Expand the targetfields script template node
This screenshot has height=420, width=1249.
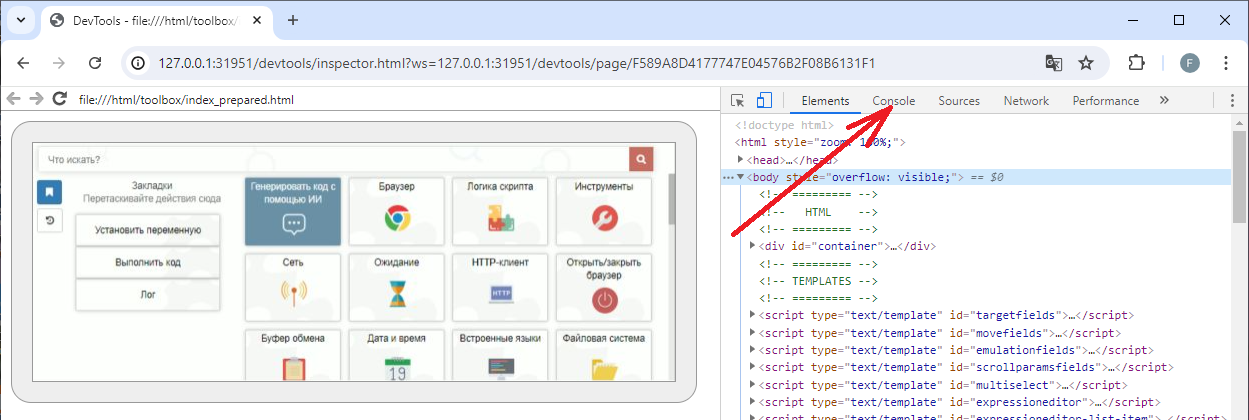(753, 316)
